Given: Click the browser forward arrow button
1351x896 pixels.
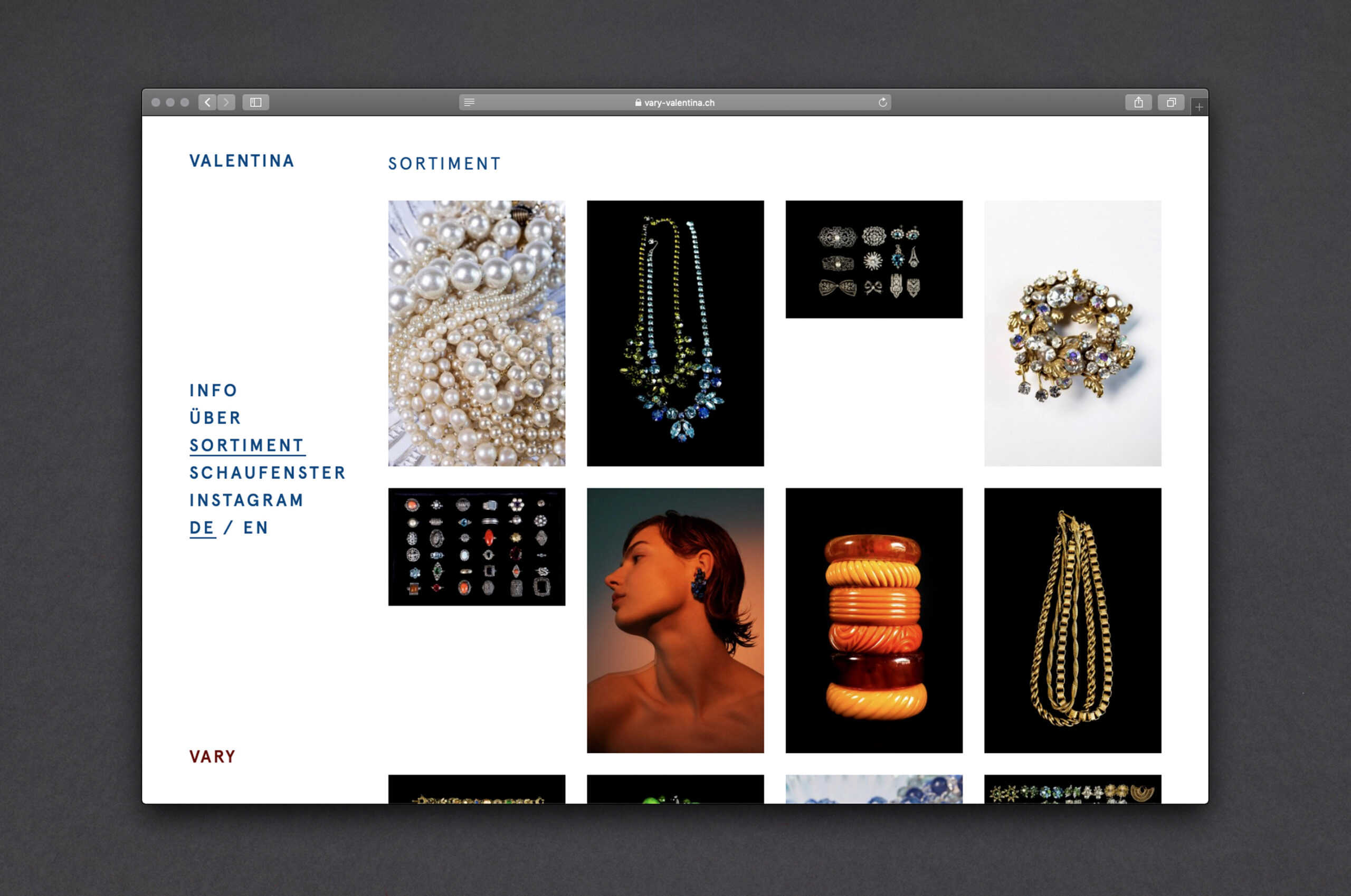Looking at the screenshot, I should tap(226, 102).
